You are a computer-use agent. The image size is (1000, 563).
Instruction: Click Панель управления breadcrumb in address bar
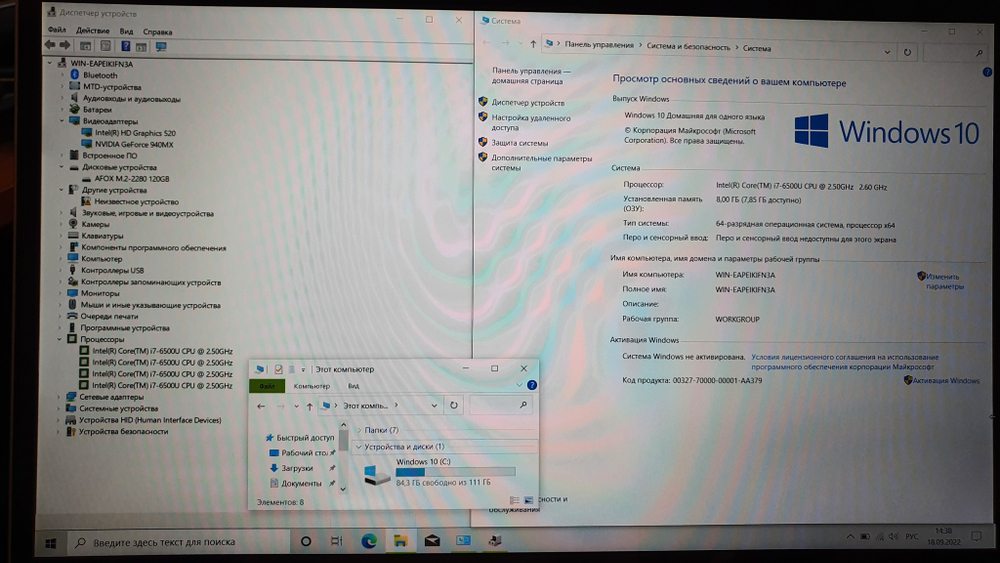click(599, 45)
